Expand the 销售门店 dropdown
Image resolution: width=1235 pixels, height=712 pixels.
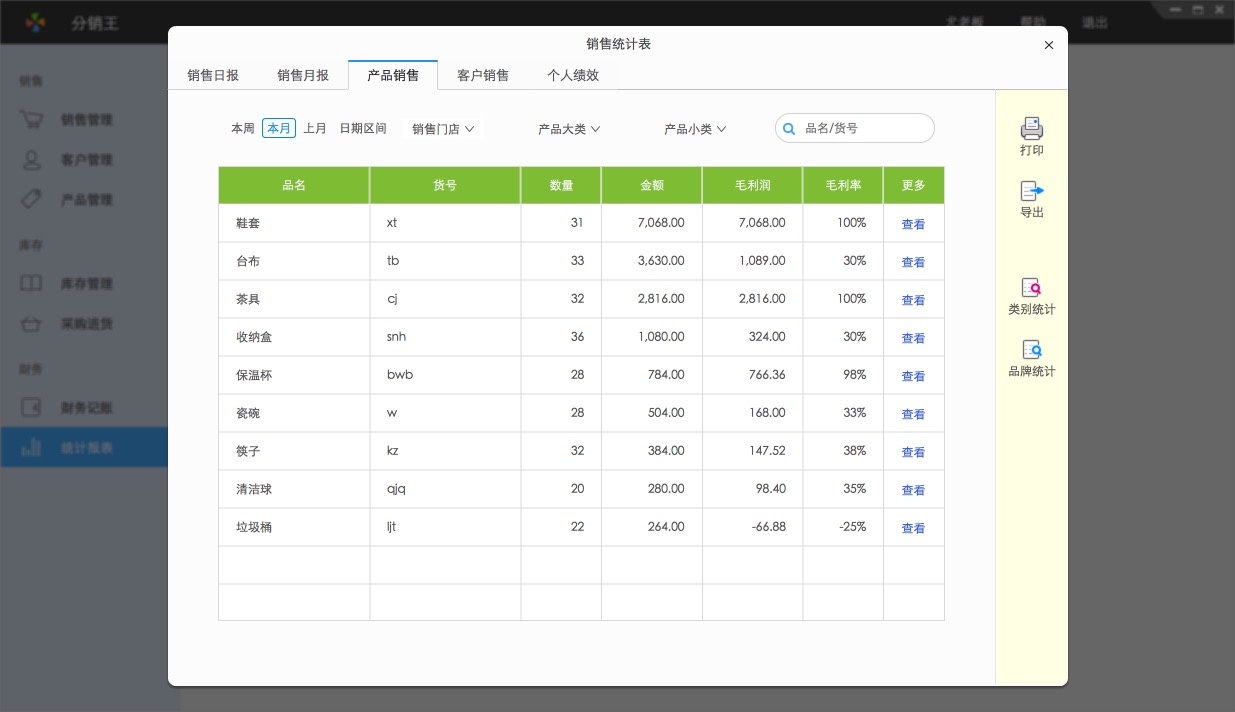coord(443,129)
